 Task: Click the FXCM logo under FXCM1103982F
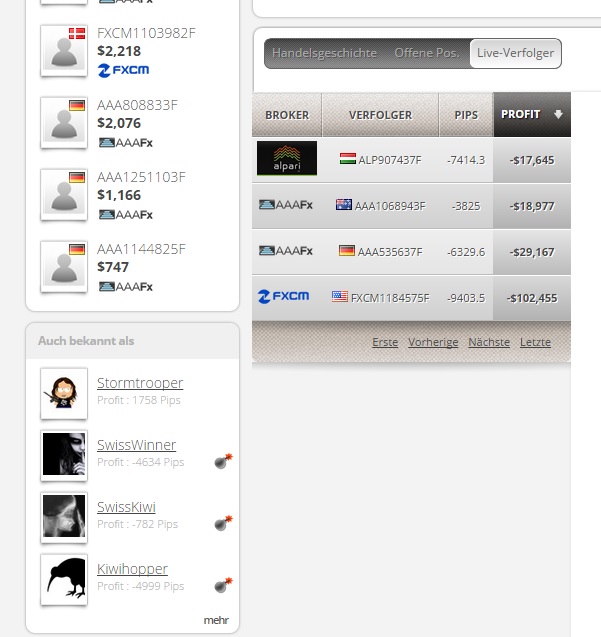coord(123,70)
